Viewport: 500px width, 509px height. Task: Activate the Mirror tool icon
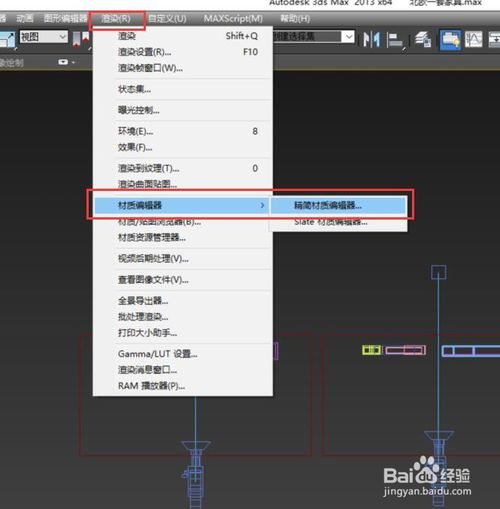371,40
